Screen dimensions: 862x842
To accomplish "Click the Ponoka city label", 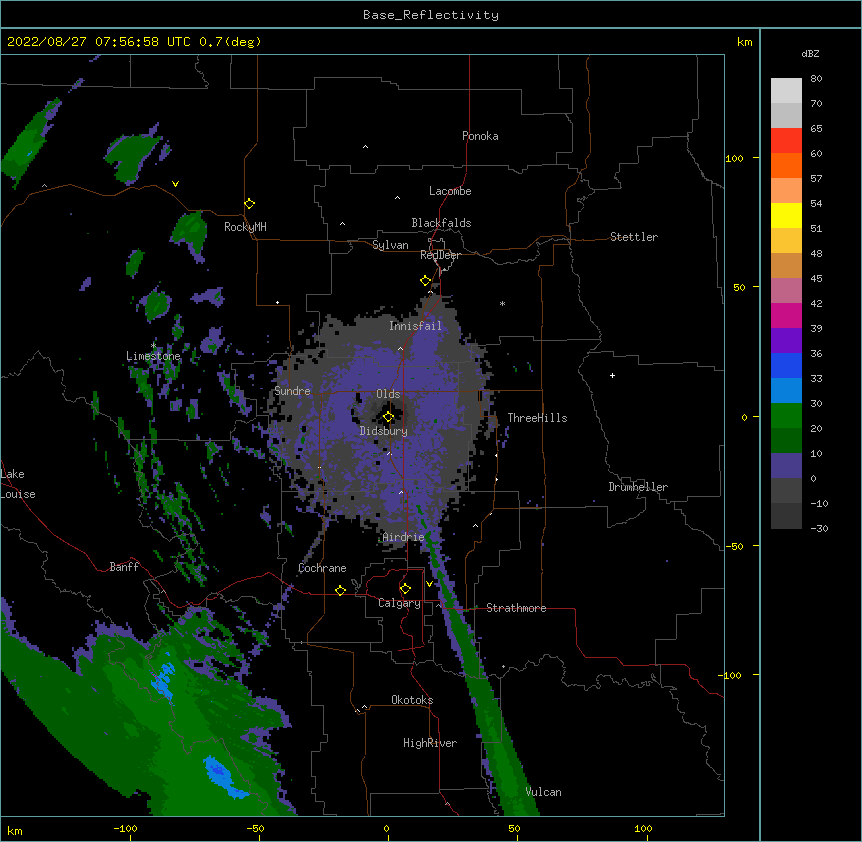I will [480, 136].
